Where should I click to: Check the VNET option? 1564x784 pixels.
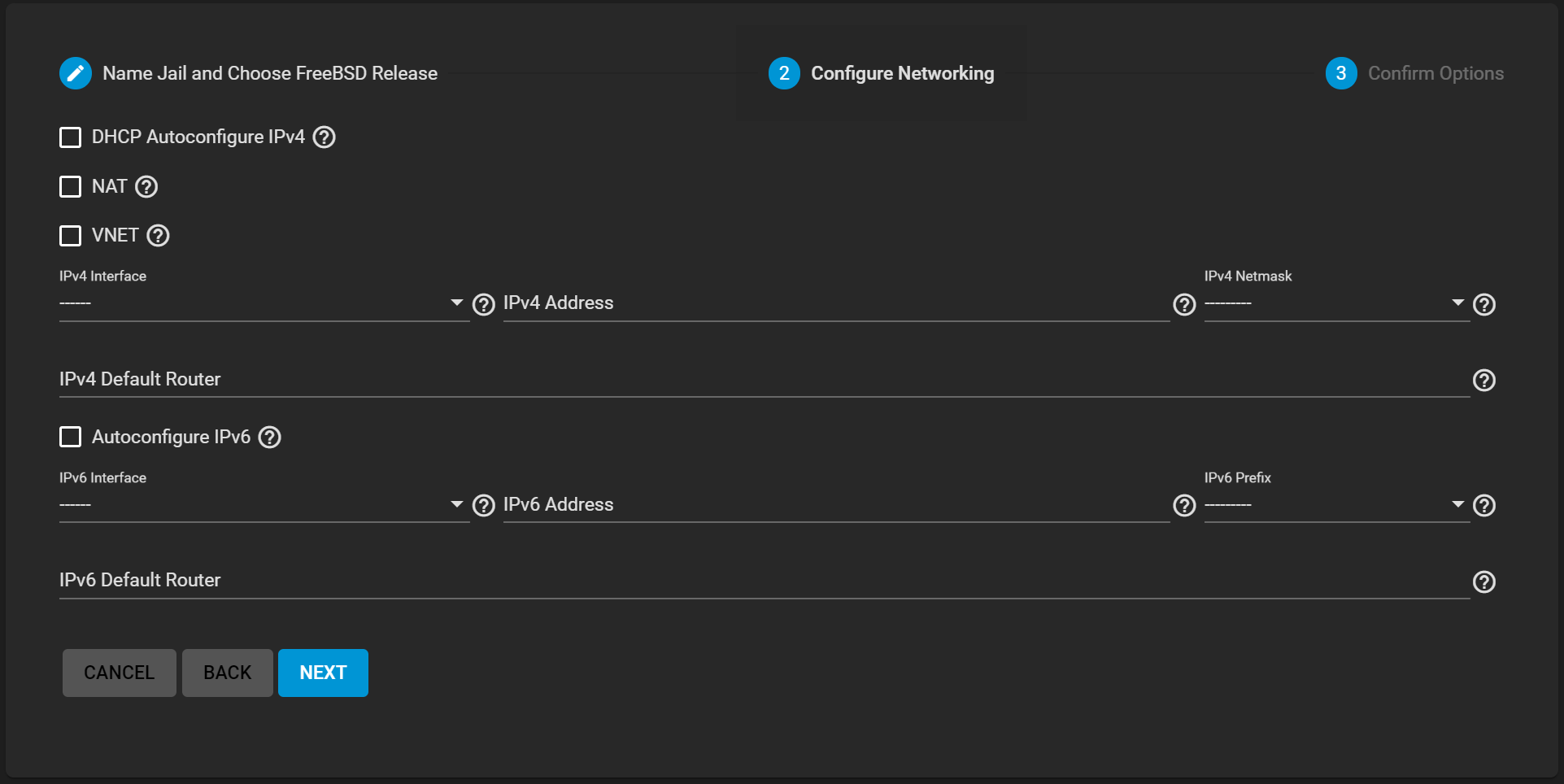point(71,236)
